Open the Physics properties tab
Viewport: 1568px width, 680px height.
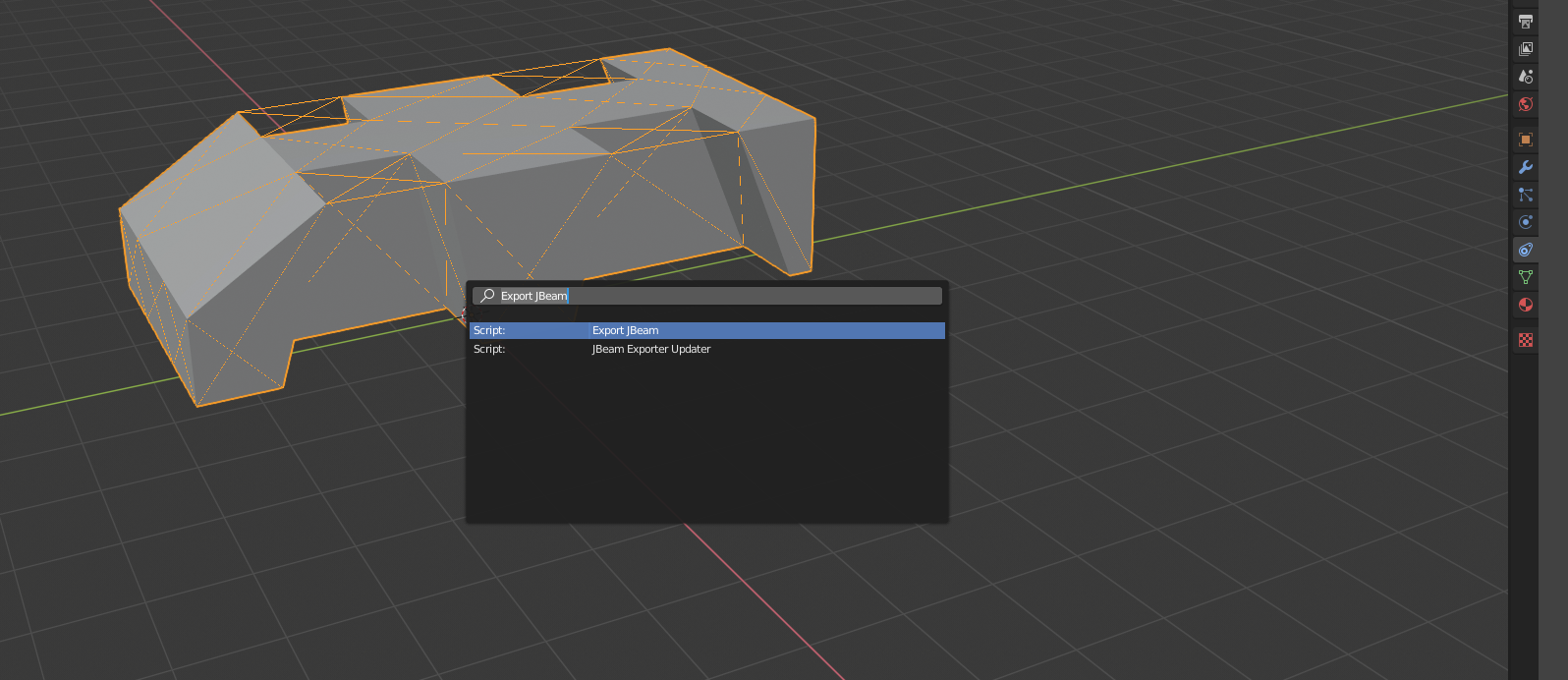click(1526, 222)
